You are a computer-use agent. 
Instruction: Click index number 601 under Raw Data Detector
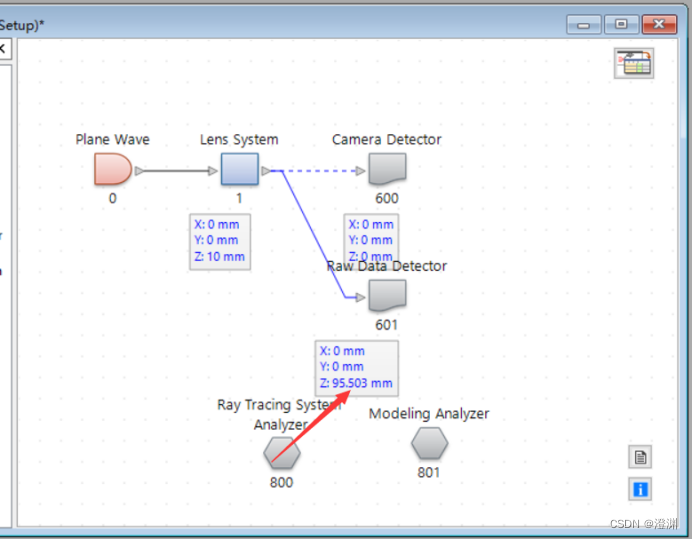[x=387, y=325]
